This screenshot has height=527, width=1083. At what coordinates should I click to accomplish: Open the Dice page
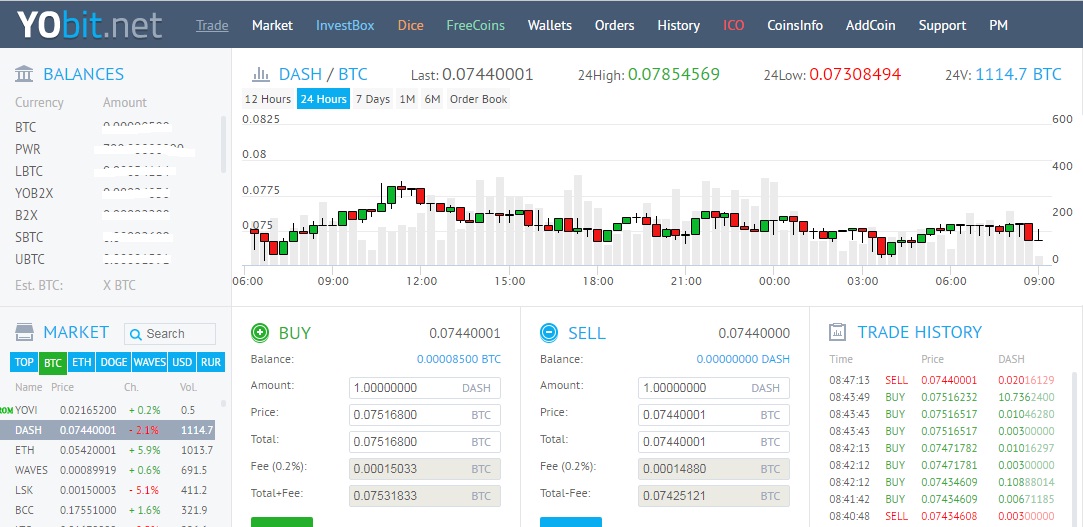click(x=410, y=26)
